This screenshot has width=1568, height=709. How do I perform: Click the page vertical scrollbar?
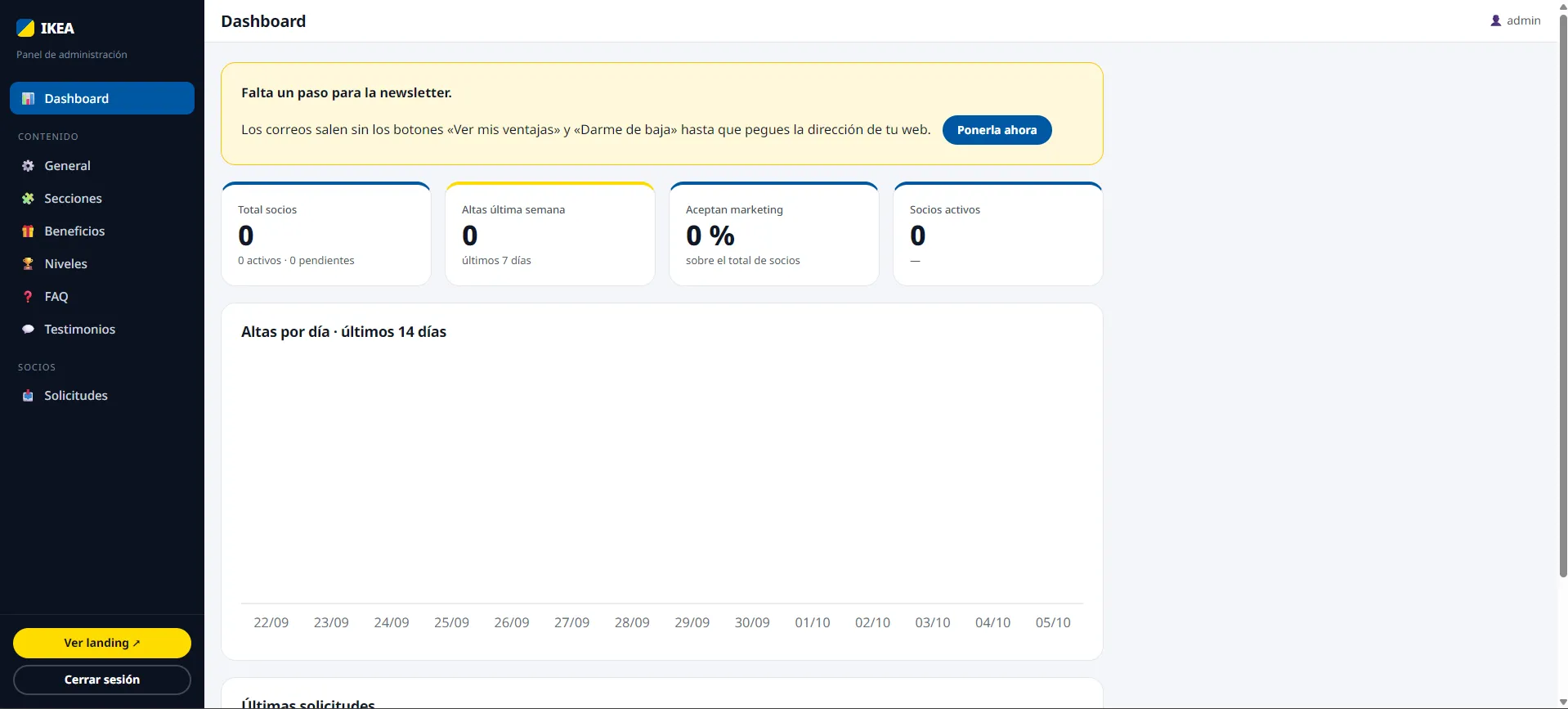[1563, 294]
